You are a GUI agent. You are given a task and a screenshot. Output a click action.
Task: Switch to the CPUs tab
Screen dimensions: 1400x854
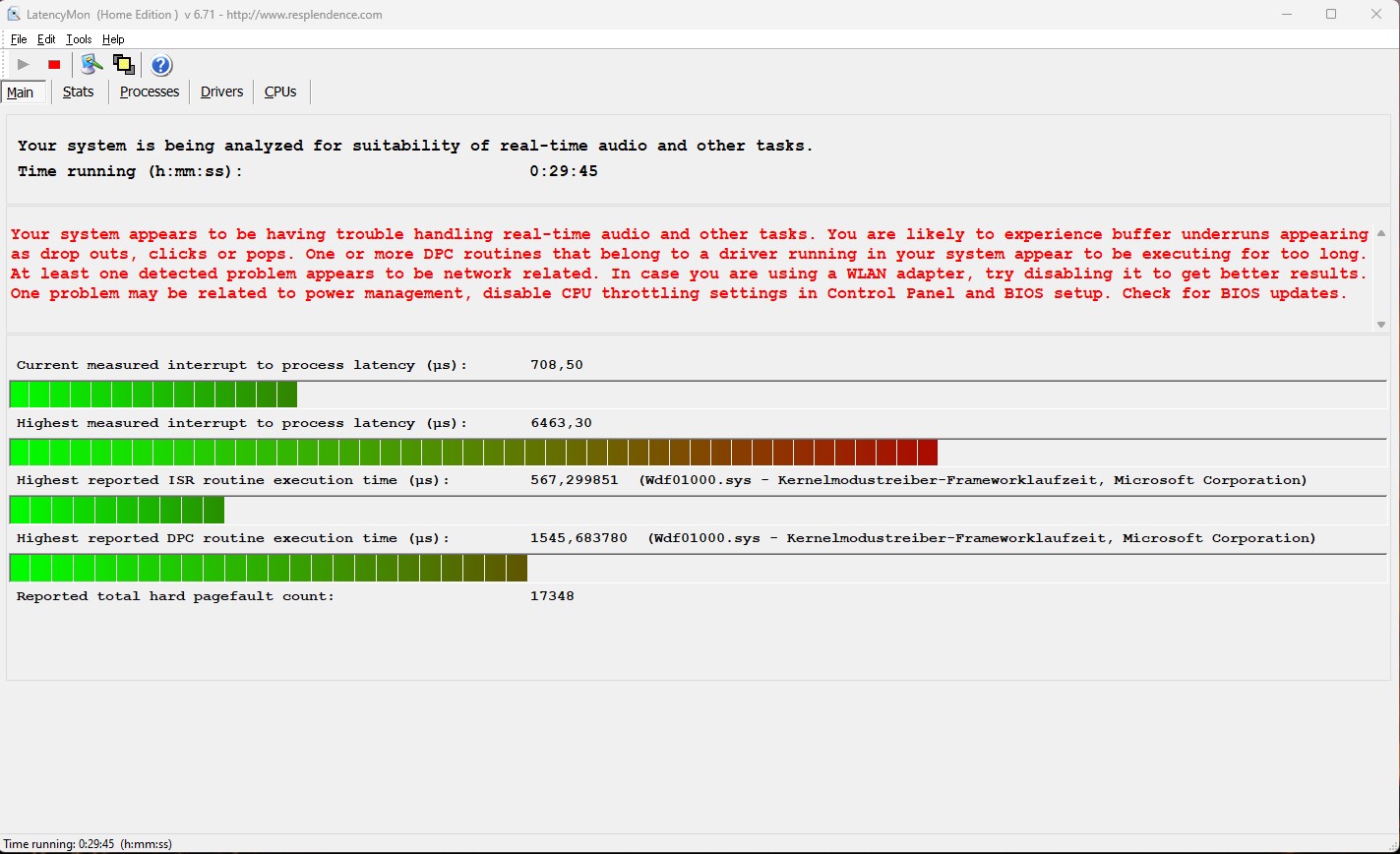point(280,91)
